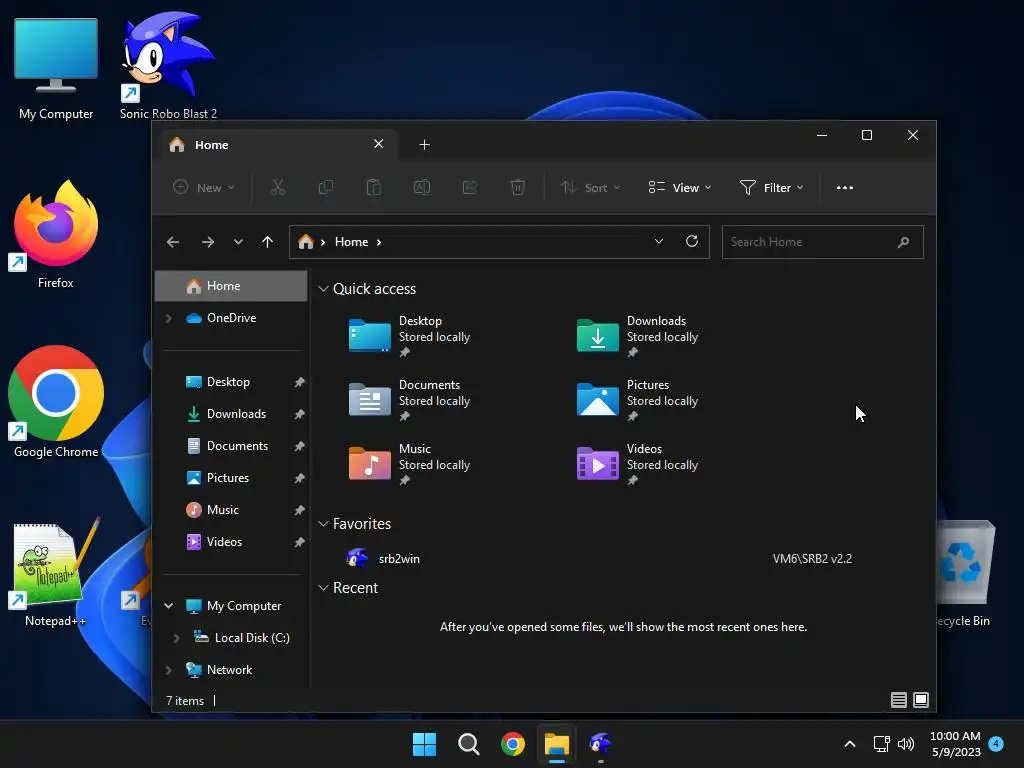Click the Paste clipboard icon in the toolbar
1024x768 pixels.
click(374, 187)
